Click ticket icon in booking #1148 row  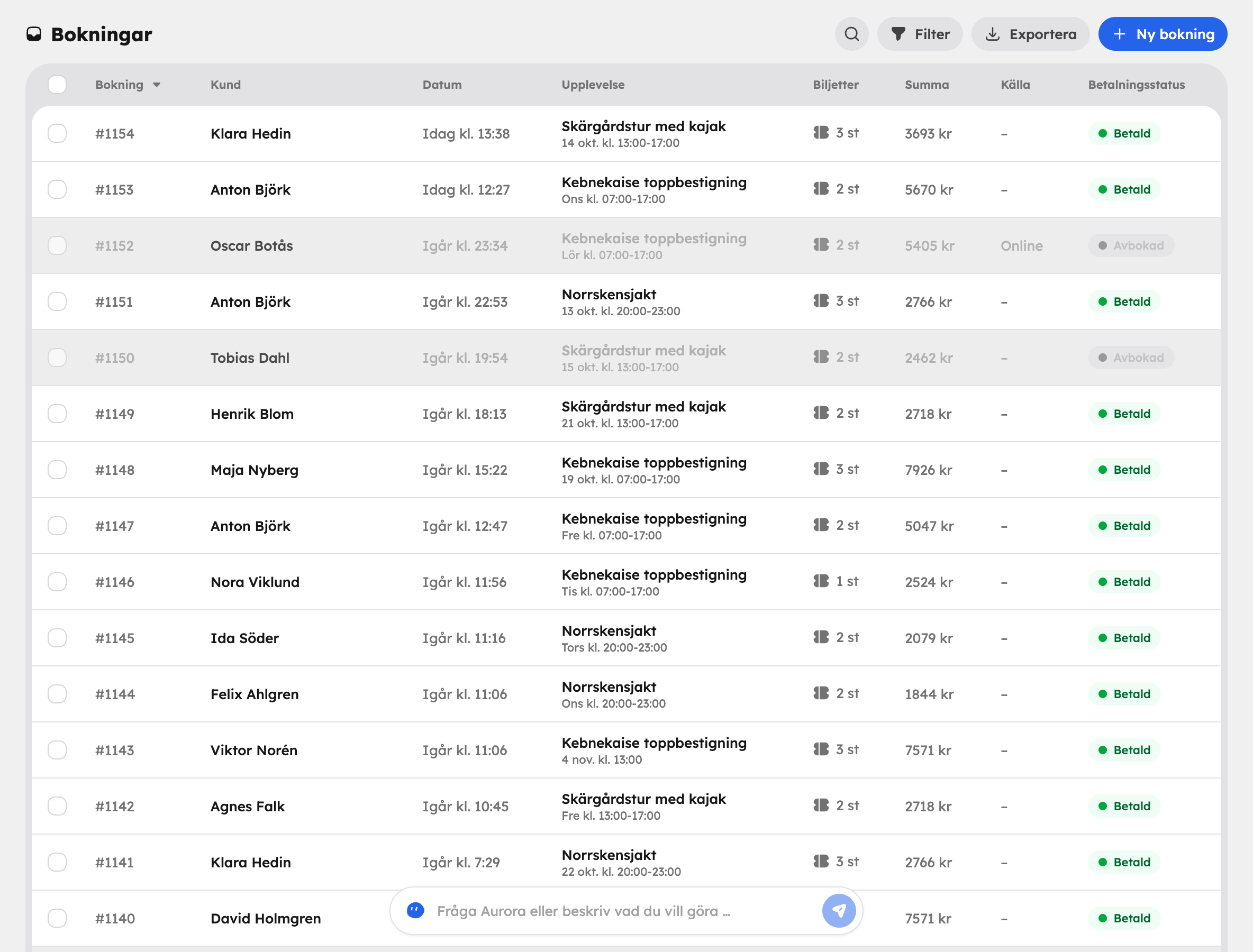point(821,469)
